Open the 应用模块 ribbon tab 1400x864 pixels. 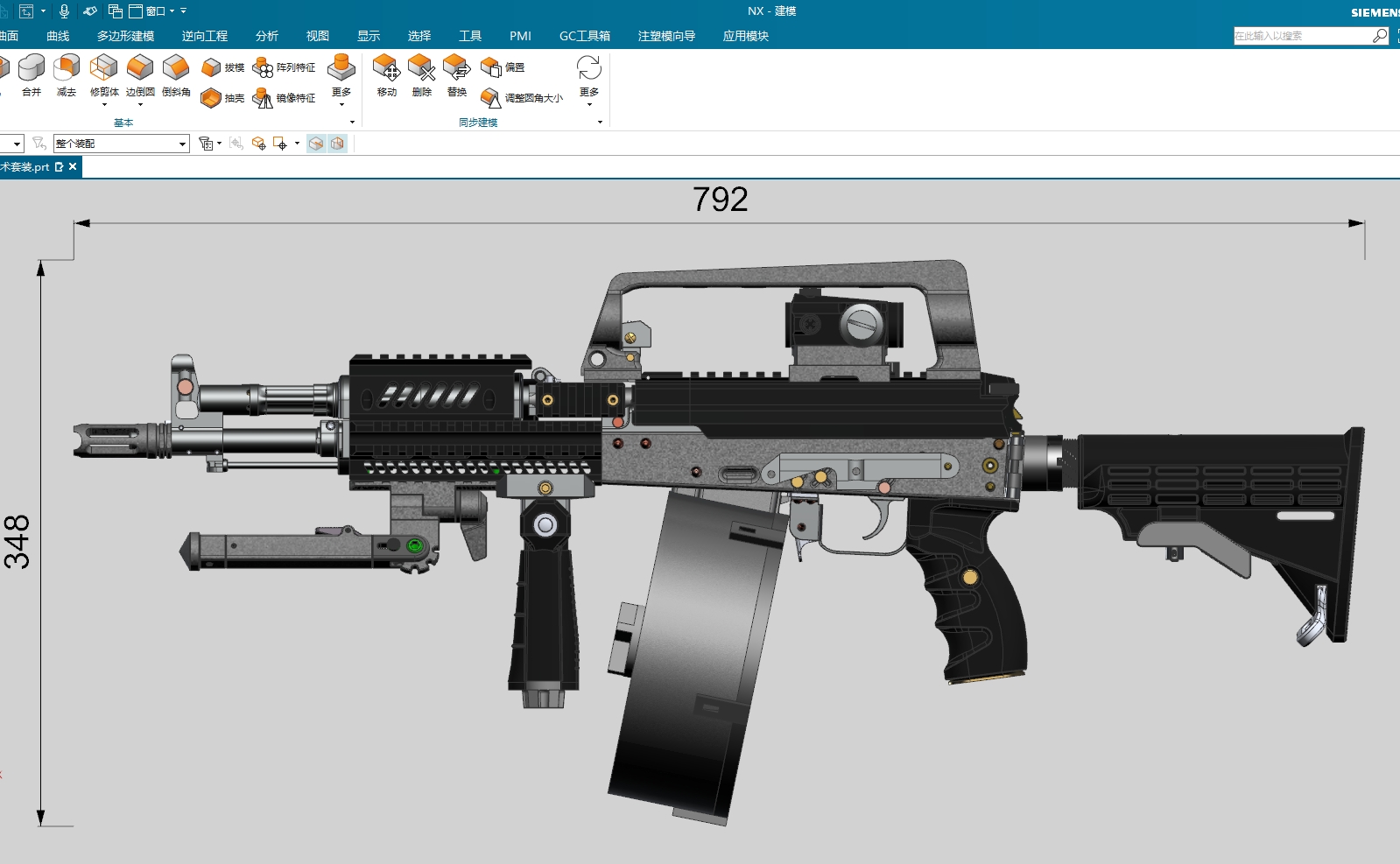click(x=746, y=36)
